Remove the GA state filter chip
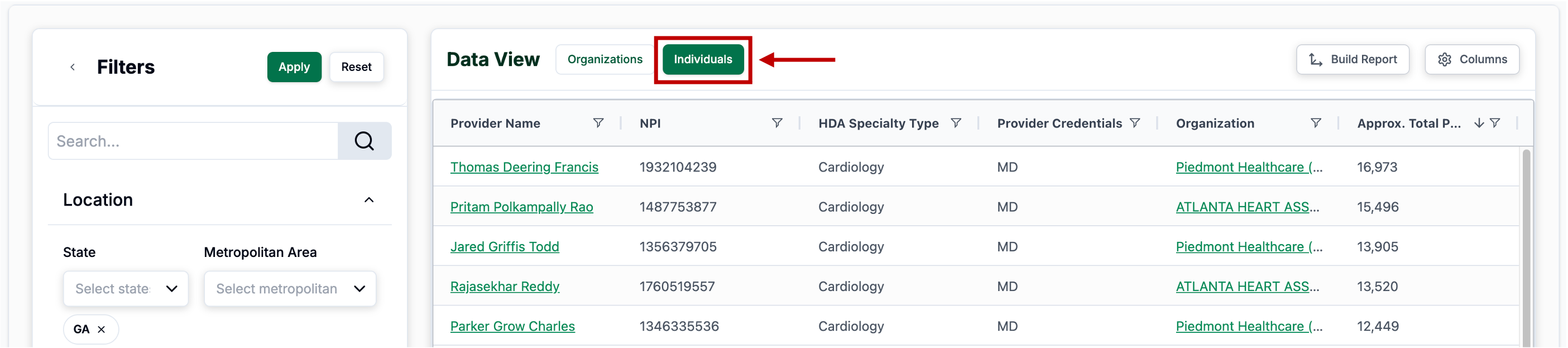Viewport: 1568px width, 348px height. (102, 329)
